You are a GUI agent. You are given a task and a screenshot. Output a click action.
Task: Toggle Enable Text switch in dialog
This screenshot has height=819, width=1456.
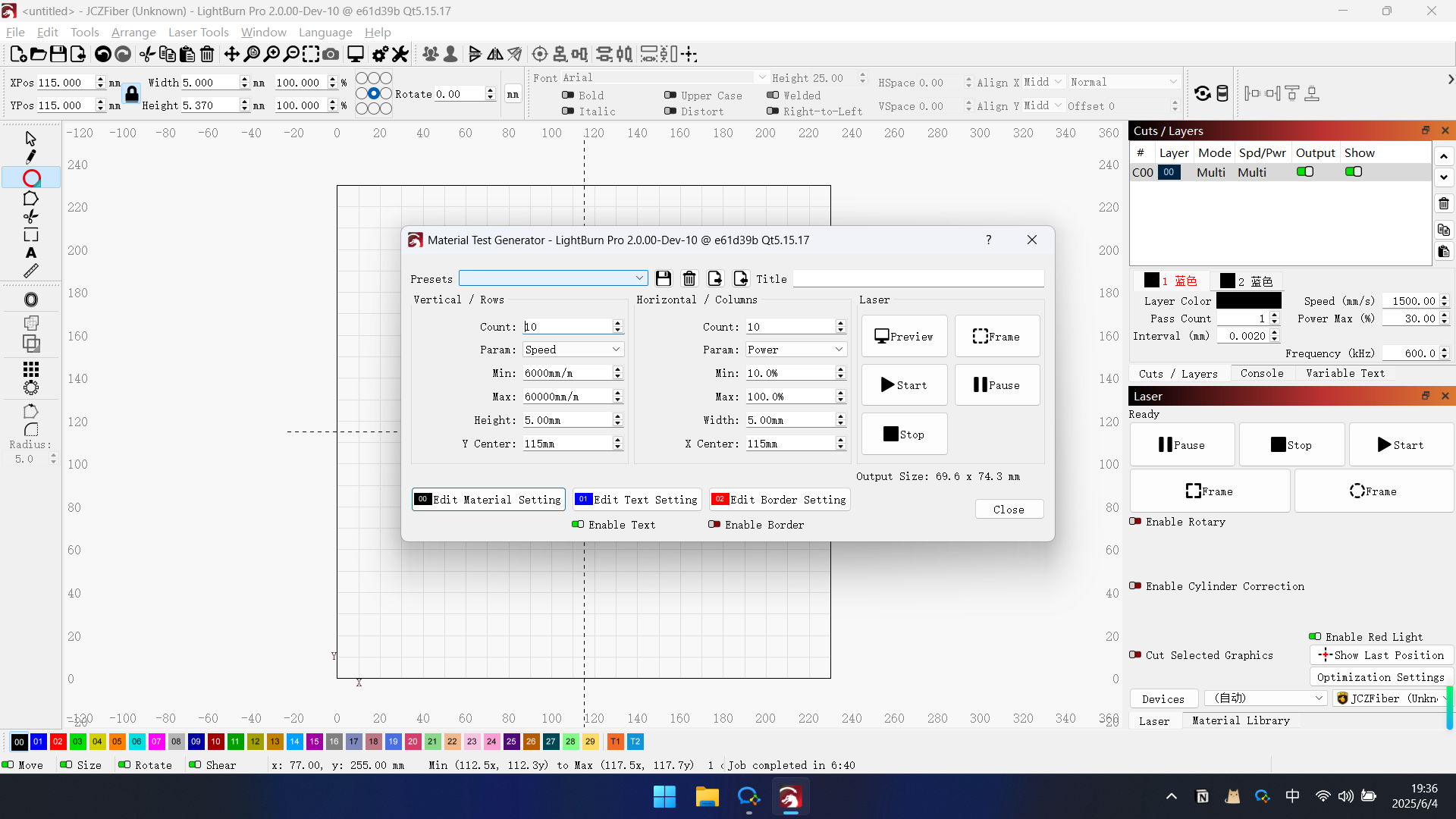[578, 525]
